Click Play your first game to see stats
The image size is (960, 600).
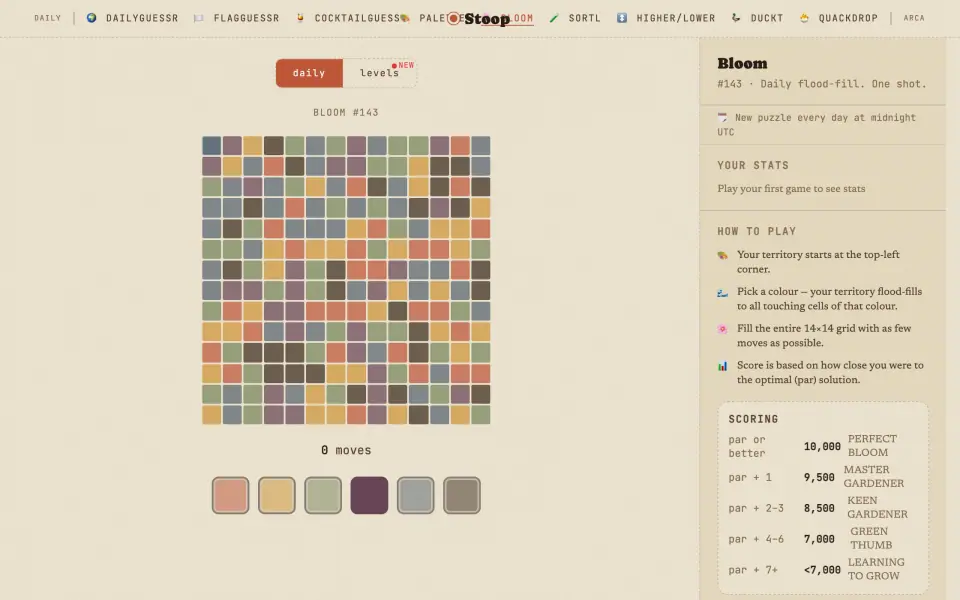[791, 189]
